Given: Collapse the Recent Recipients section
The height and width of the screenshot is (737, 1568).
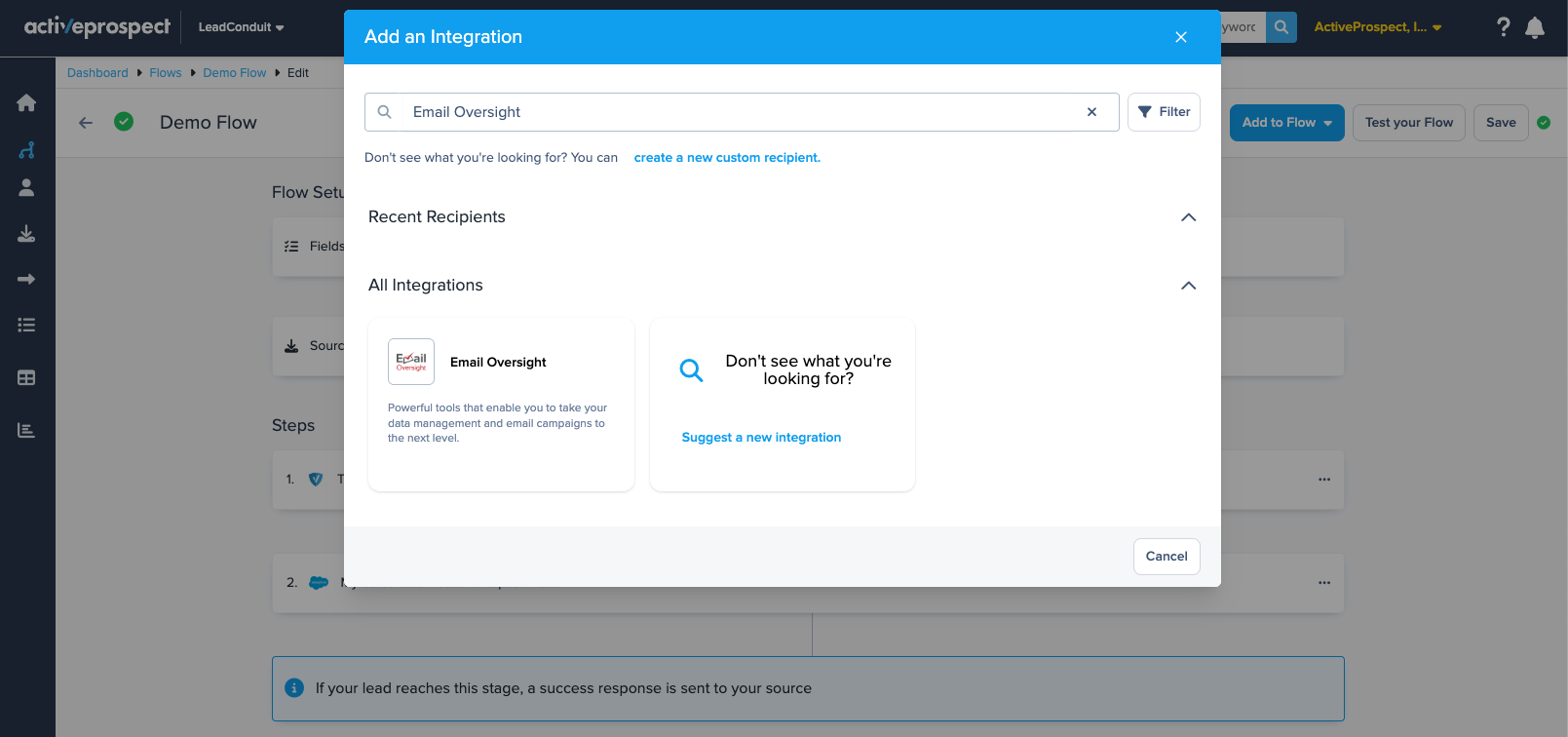Looking at the screenshot, I should tap(1188, 217).
